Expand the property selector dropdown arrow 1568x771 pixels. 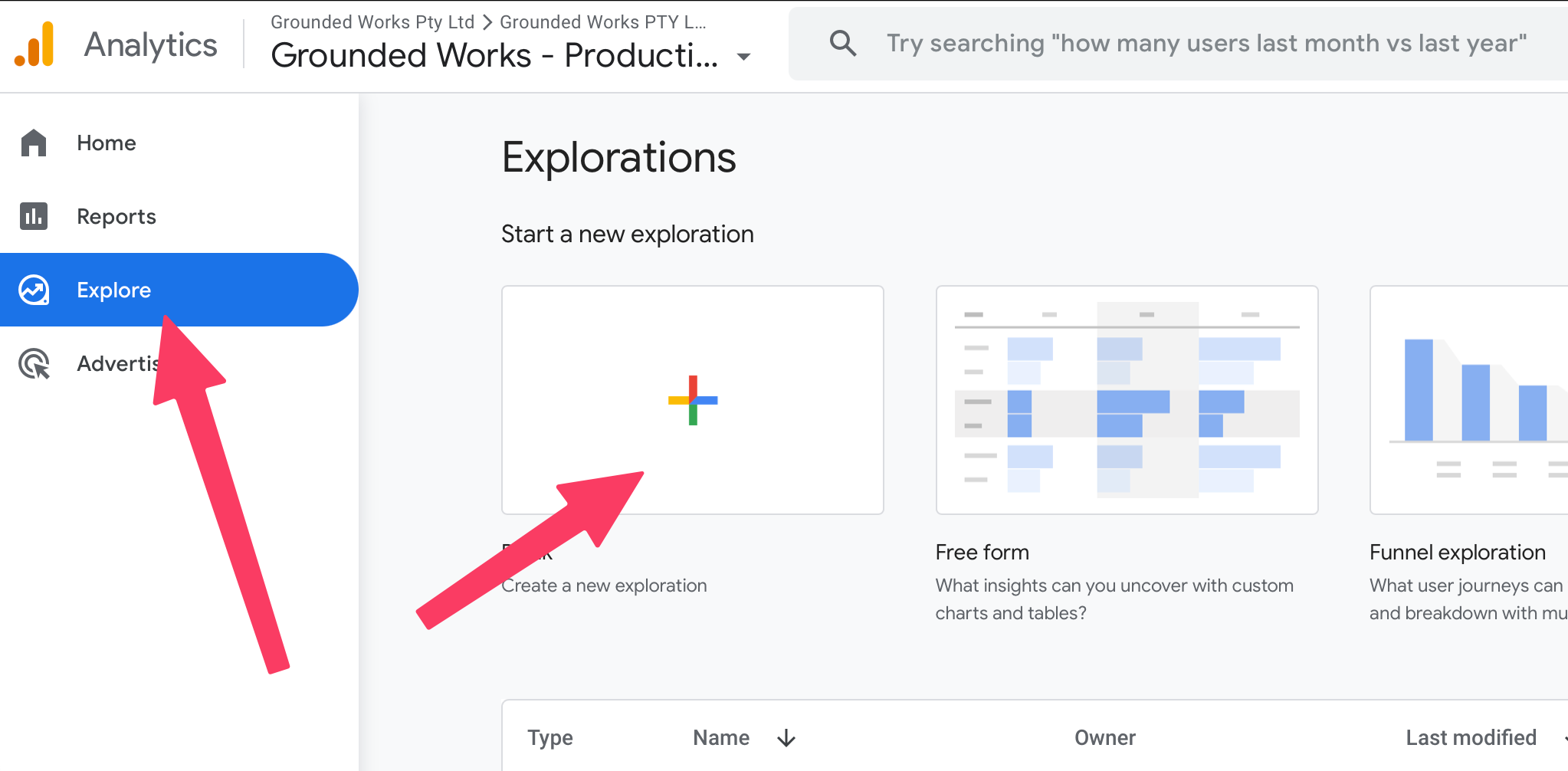[743, 57]
